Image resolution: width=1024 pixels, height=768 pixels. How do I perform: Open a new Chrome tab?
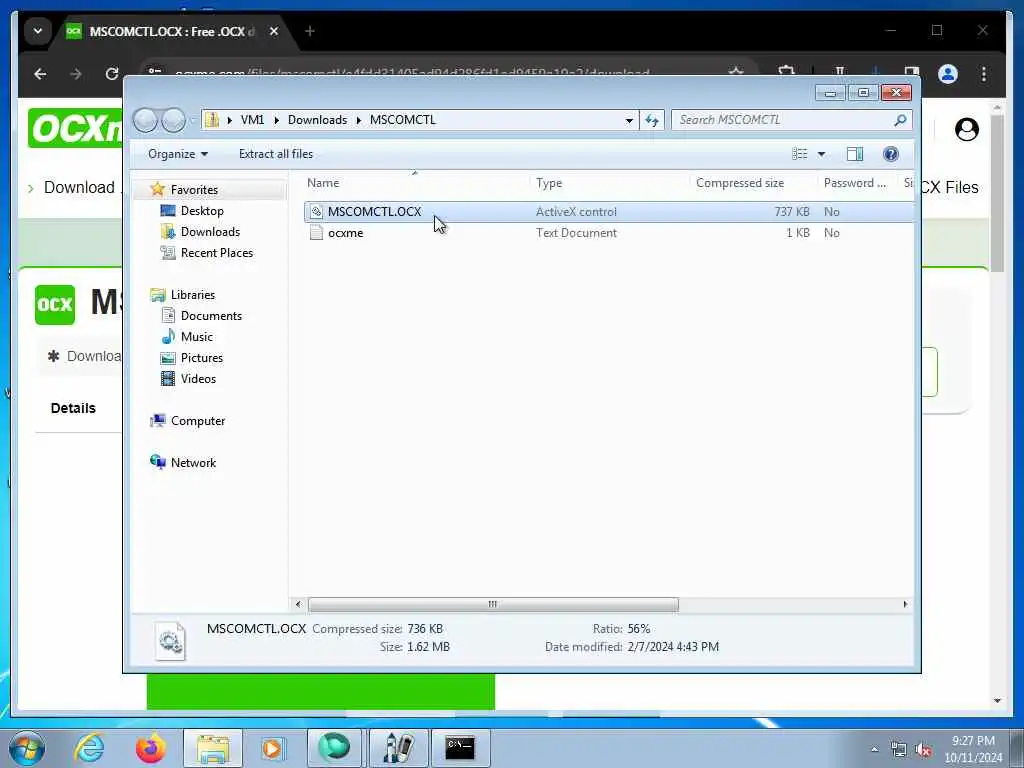point(310,31)
